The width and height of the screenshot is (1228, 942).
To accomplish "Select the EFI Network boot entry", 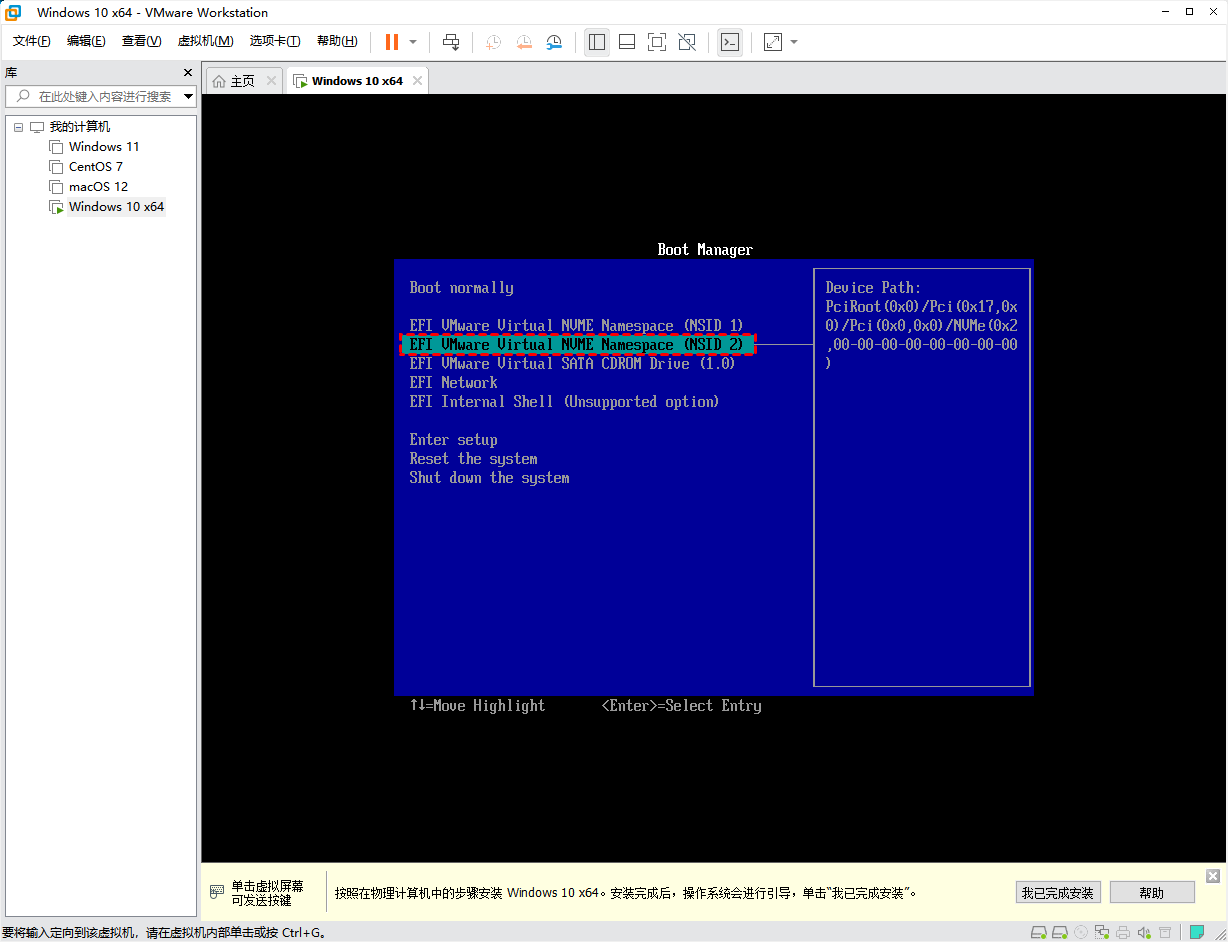I will coord(453,383).
